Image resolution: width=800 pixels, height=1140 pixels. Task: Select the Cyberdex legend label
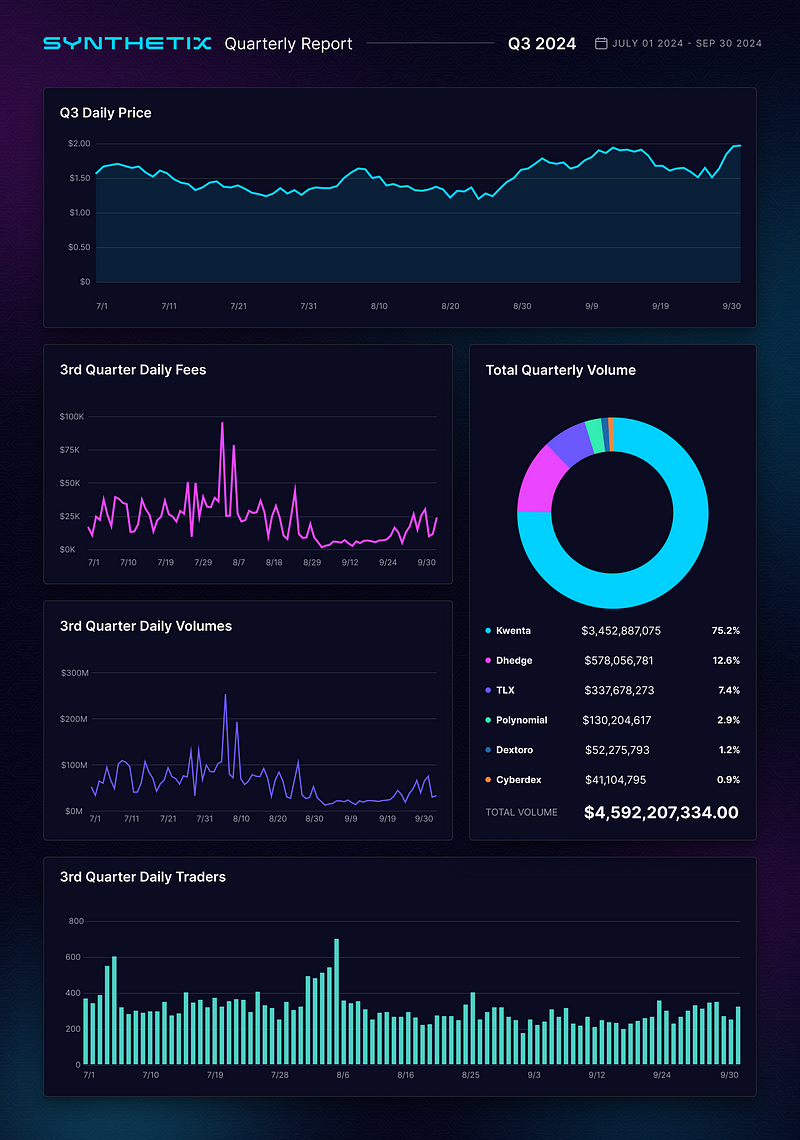[x=519, y=780]
